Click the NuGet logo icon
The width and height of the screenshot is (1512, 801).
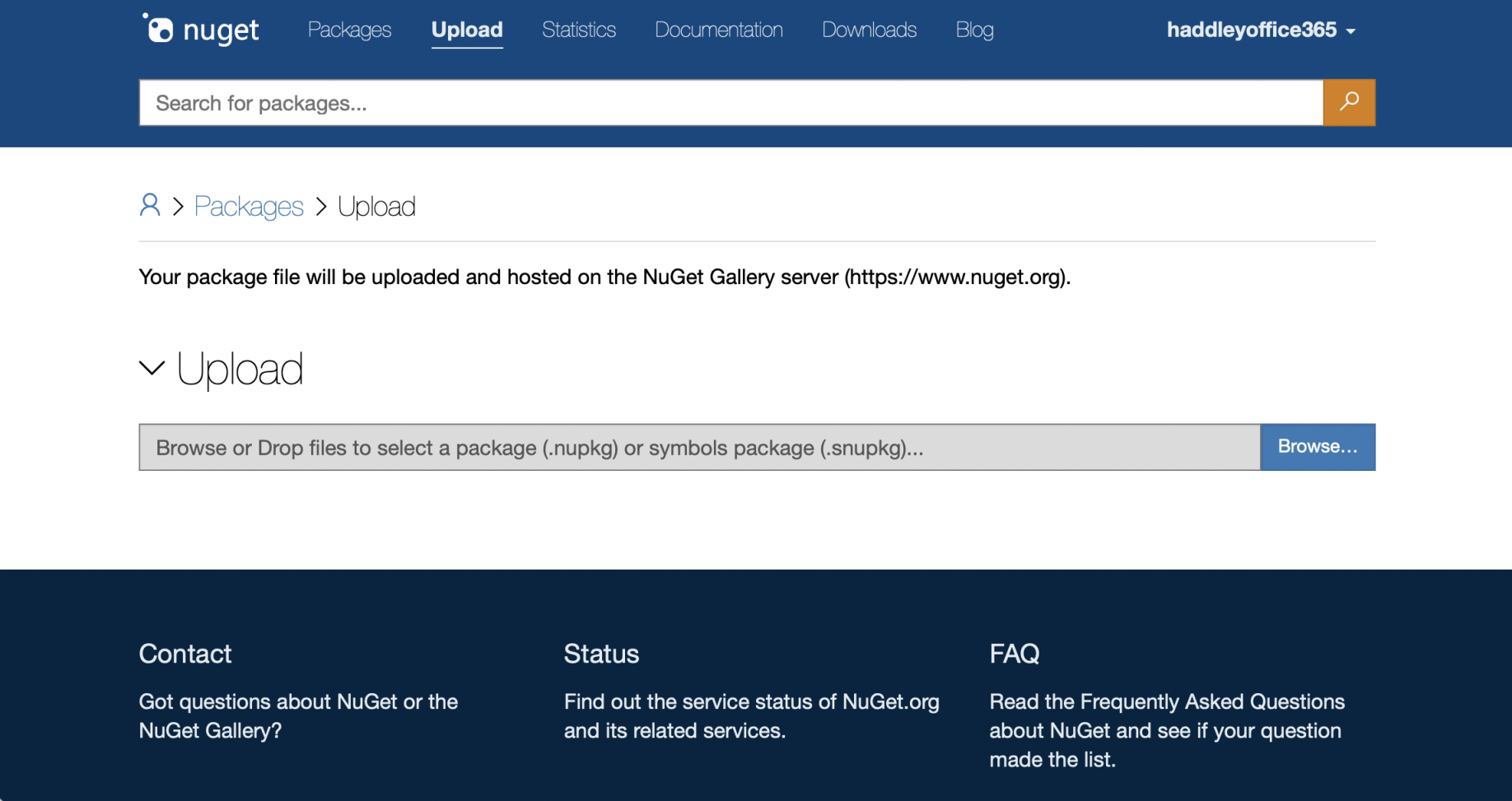[x=158, y=29]
